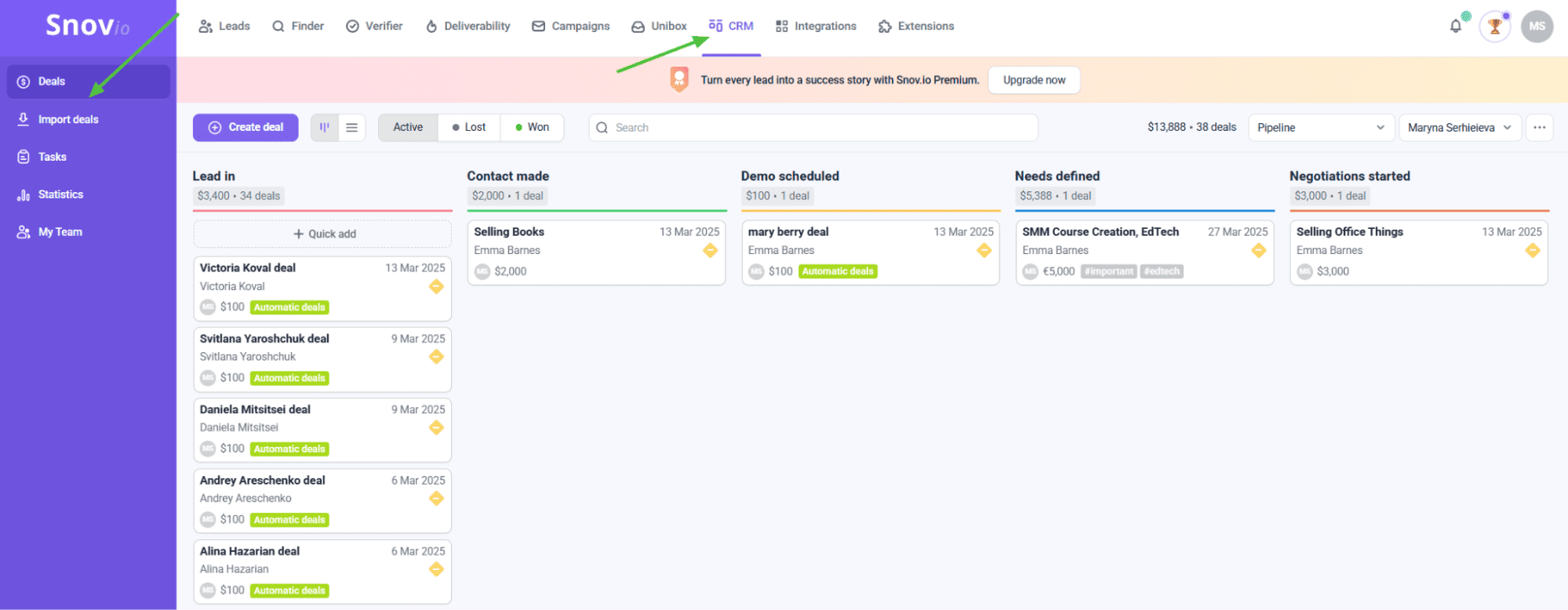Open the three-dots more options menu
The width and height of the screenshot is (1568, 610).
click(1539, 128)
